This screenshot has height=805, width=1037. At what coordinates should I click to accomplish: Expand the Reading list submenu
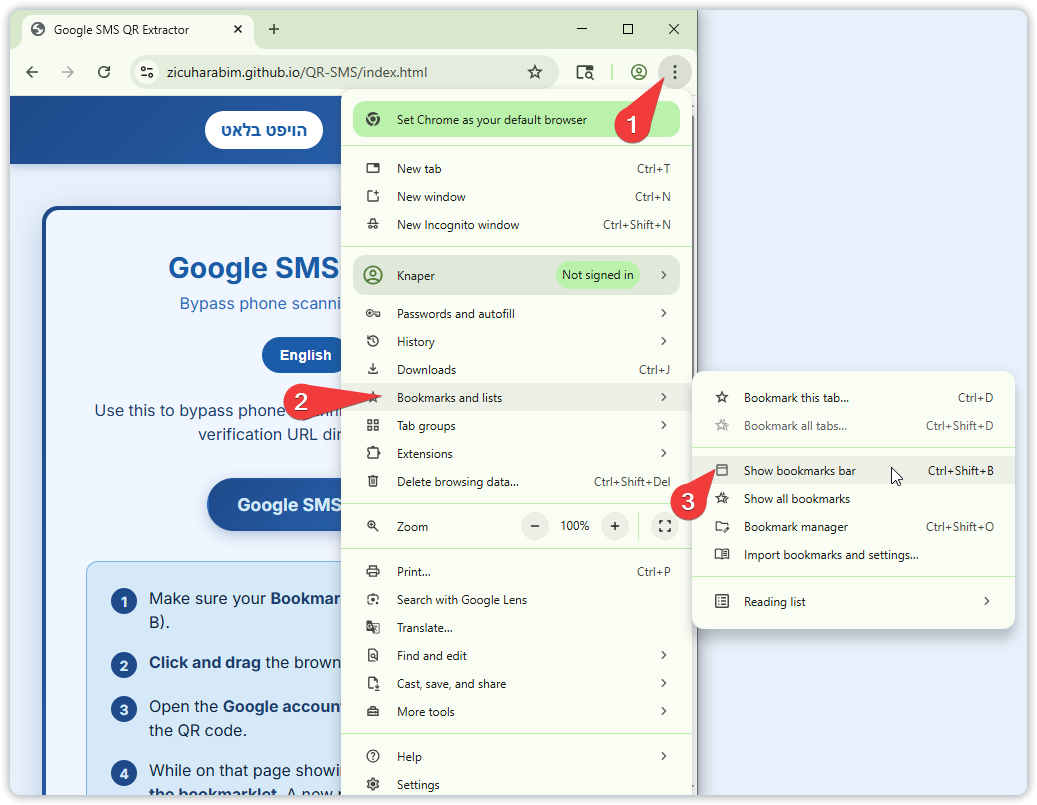pos(853,602)
